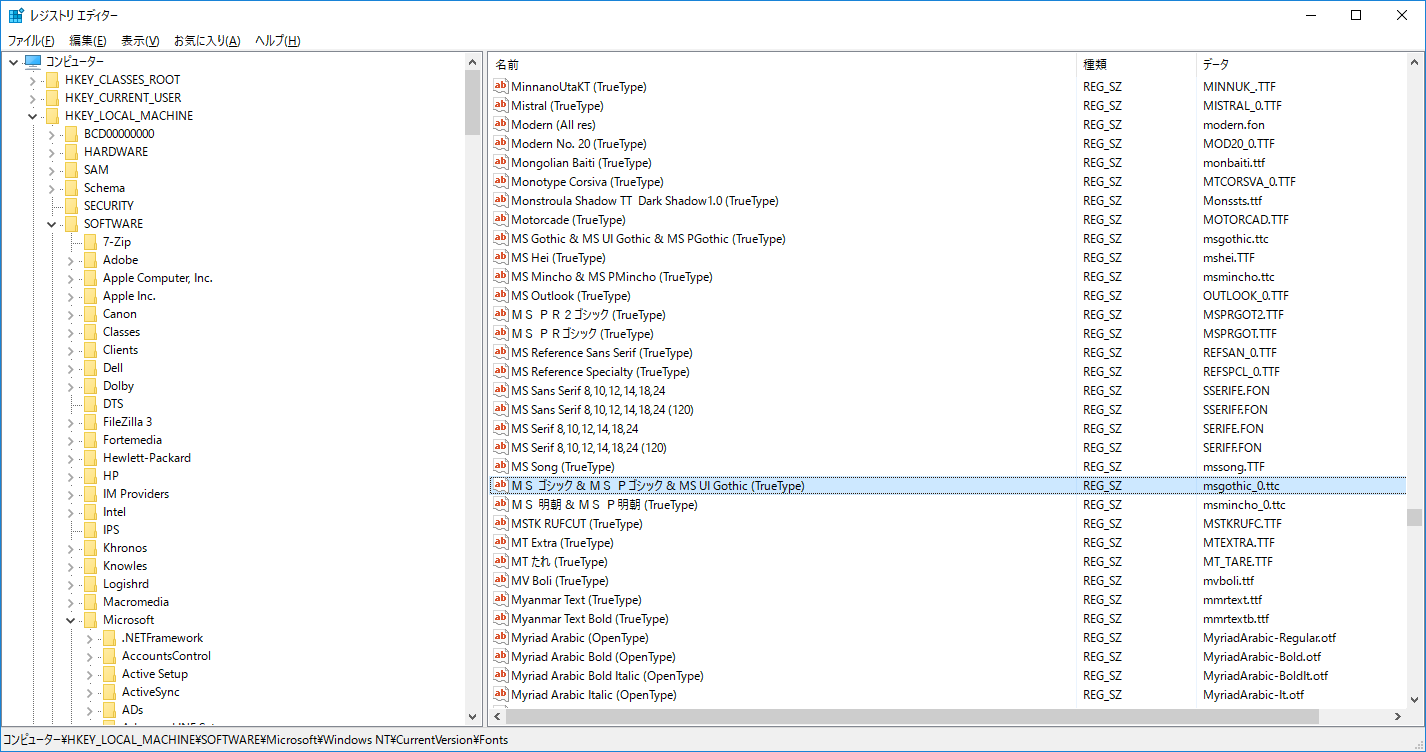1426x752 pixels.
Task: Click the Dolby folder icon
Action: click(90, 386)
